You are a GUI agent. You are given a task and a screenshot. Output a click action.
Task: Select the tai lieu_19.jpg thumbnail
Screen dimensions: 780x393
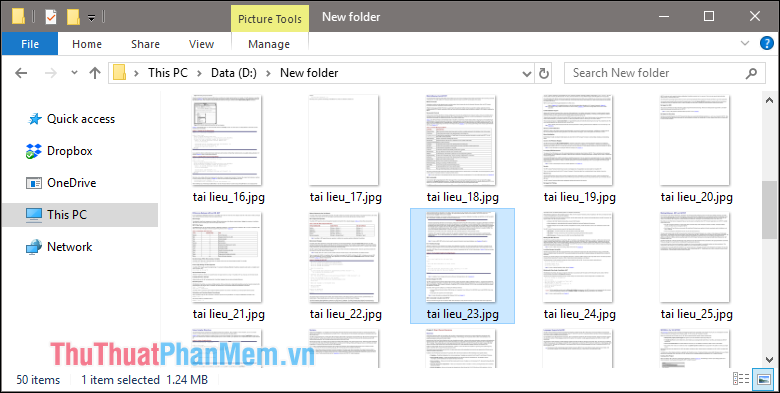[x=578, y=140]
